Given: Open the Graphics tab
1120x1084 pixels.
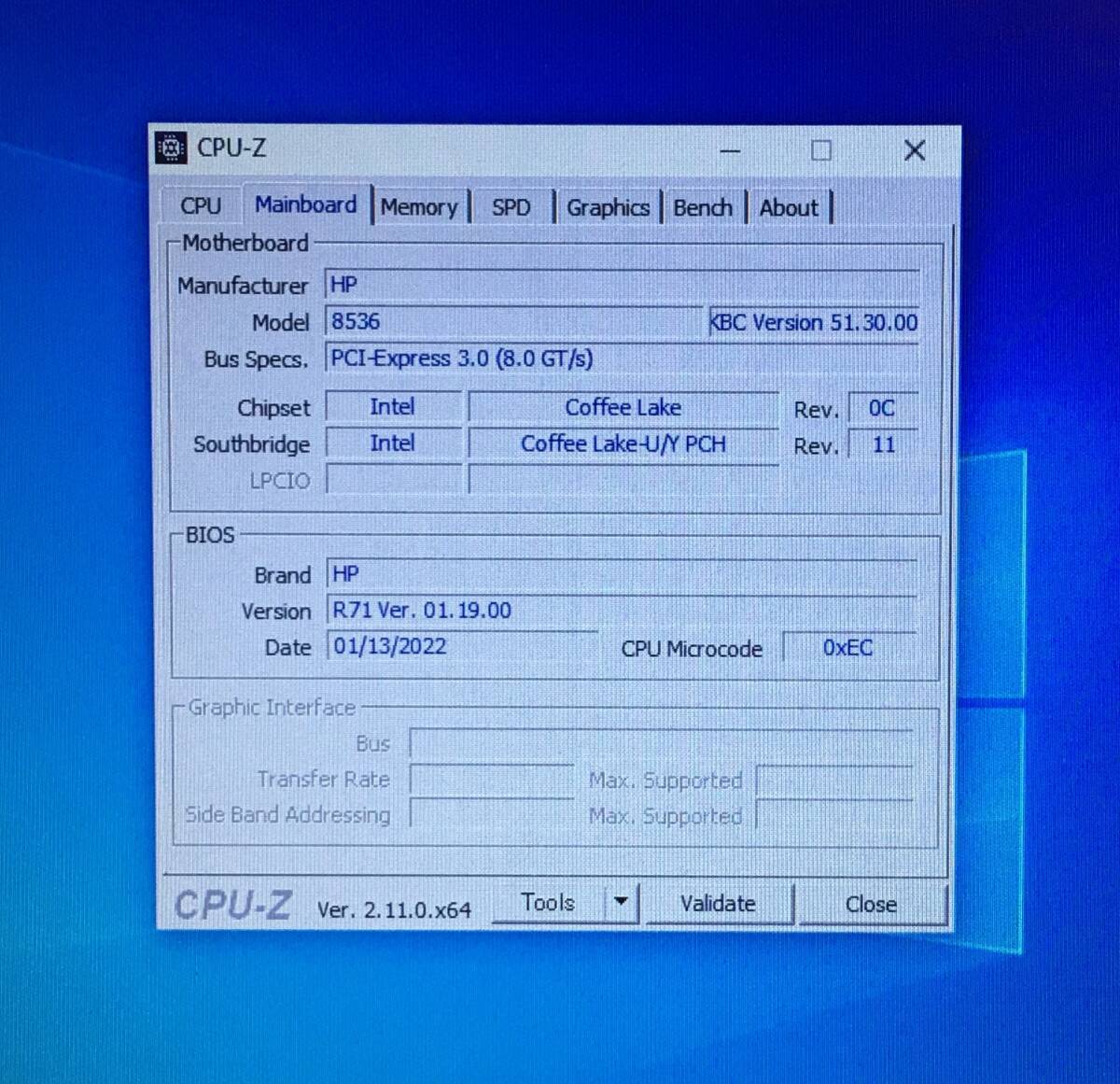Looking at the screenshot, I should 608,207.
